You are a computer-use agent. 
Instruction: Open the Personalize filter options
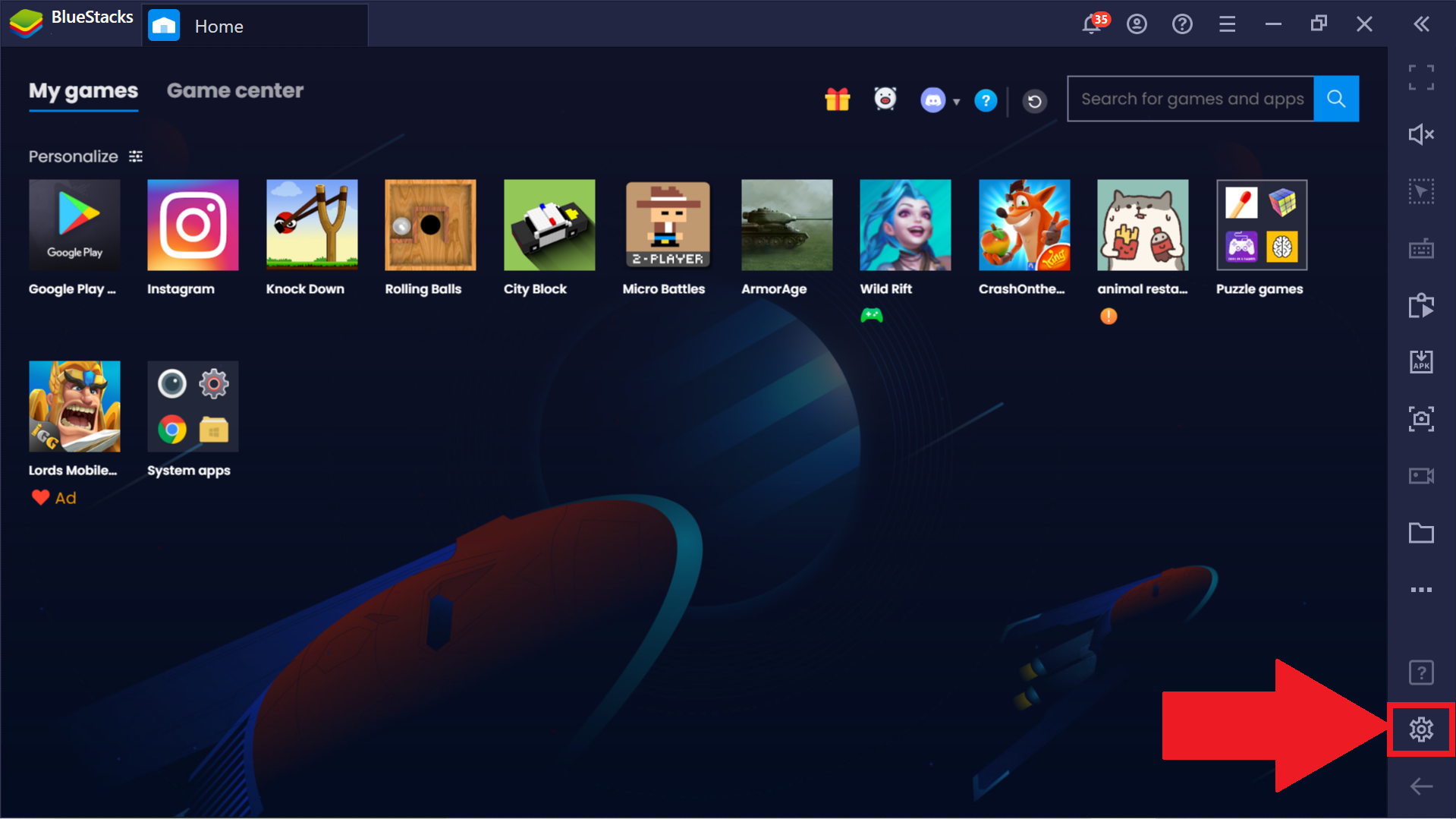[136, 156]
